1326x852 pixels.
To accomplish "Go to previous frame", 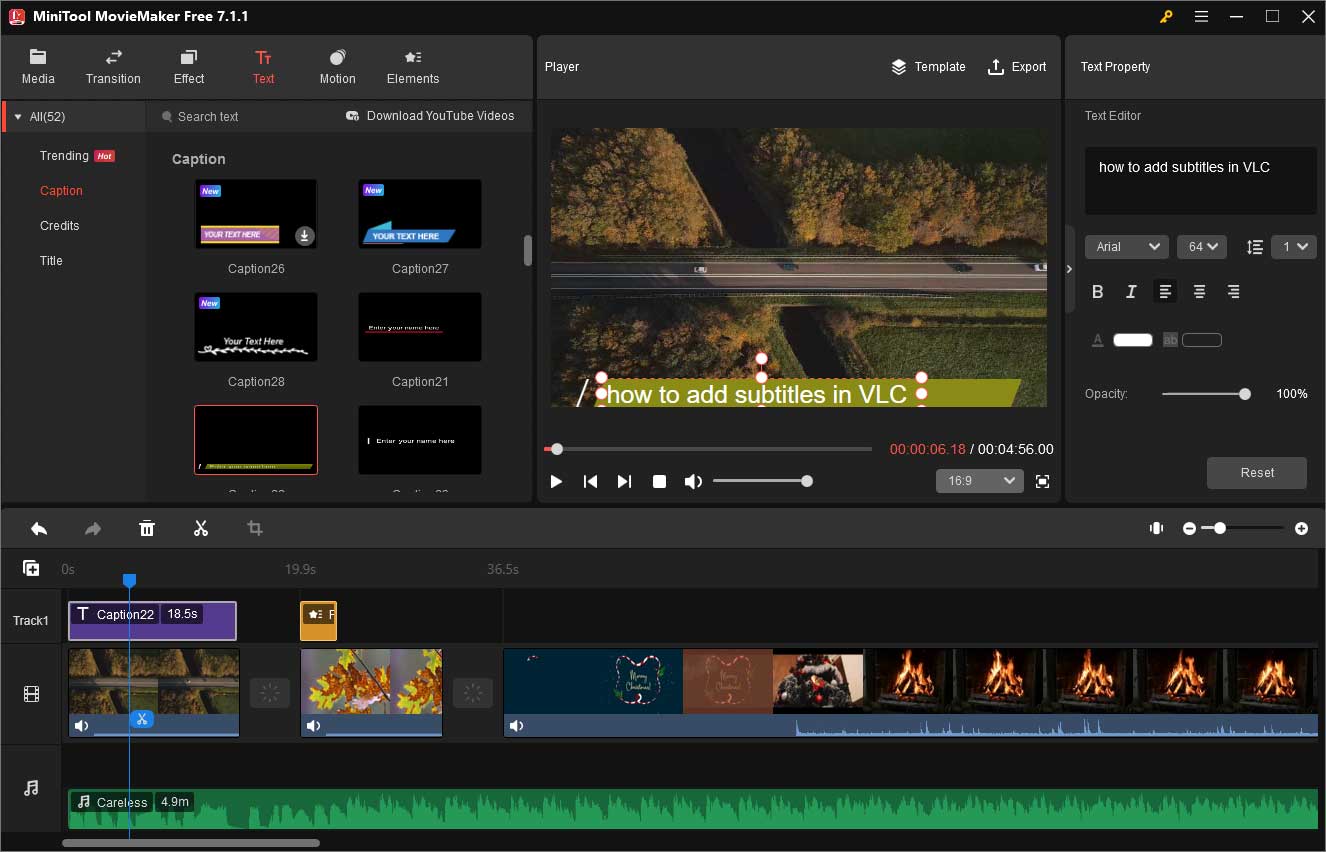I will pyautogui.click(x=590, y=482).
